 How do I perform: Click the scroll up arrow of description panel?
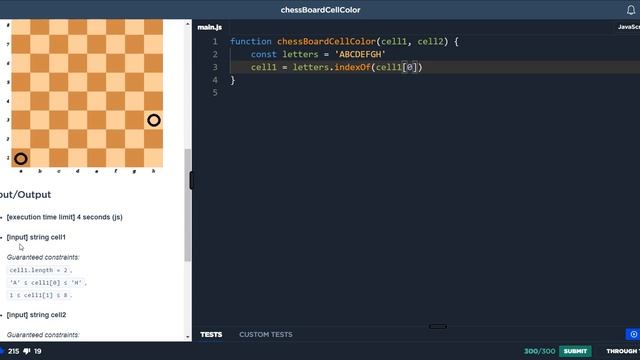click(188, 24)
